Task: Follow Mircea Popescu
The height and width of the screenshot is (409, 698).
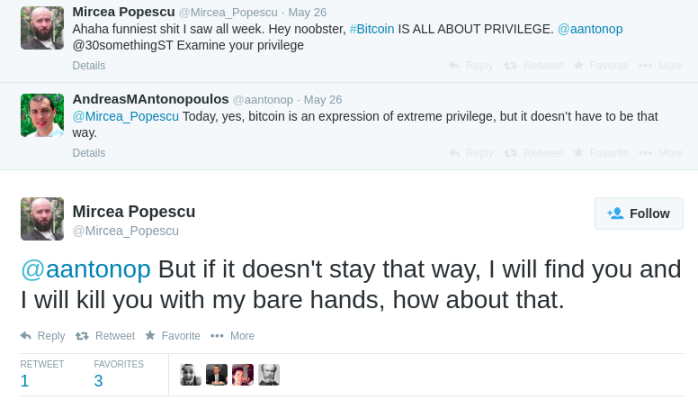Action: (639, 213)
